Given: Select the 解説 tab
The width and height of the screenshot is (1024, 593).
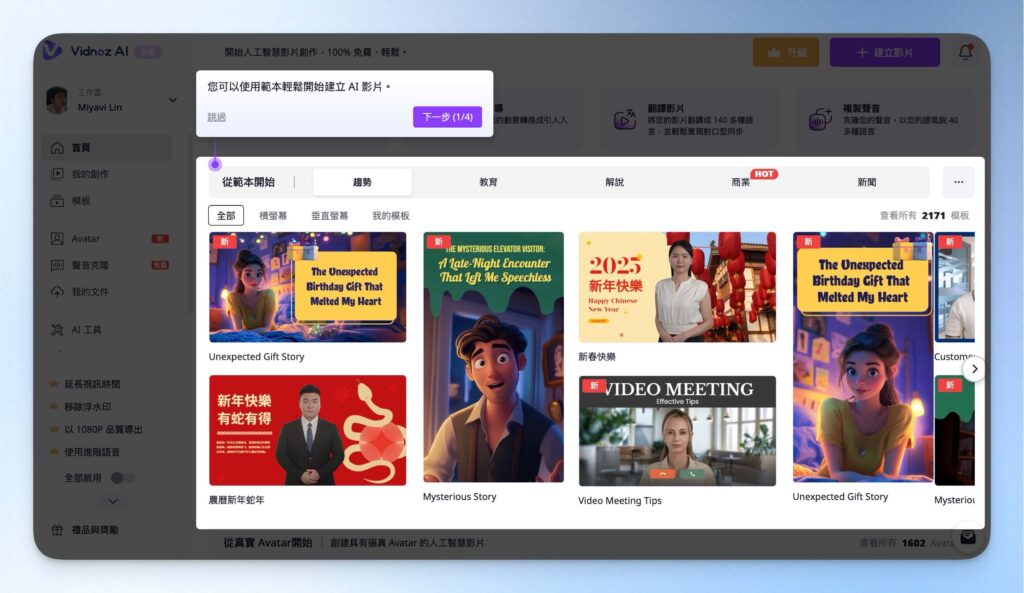Looking at the screenshot, I should tap(614, 182).
